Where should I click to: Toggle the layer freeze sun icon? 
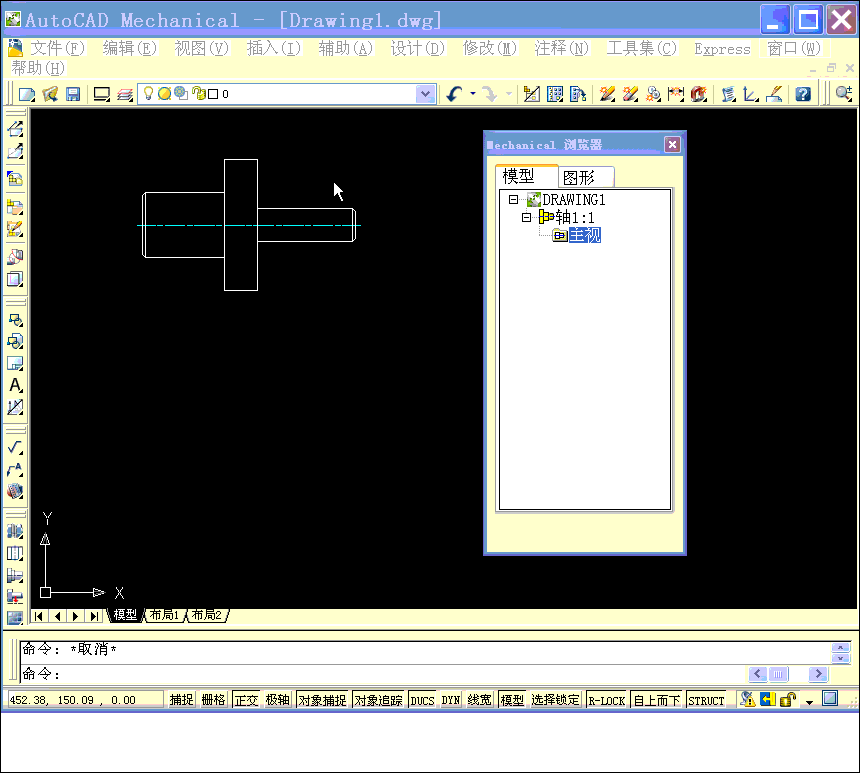tap(164, 94)
